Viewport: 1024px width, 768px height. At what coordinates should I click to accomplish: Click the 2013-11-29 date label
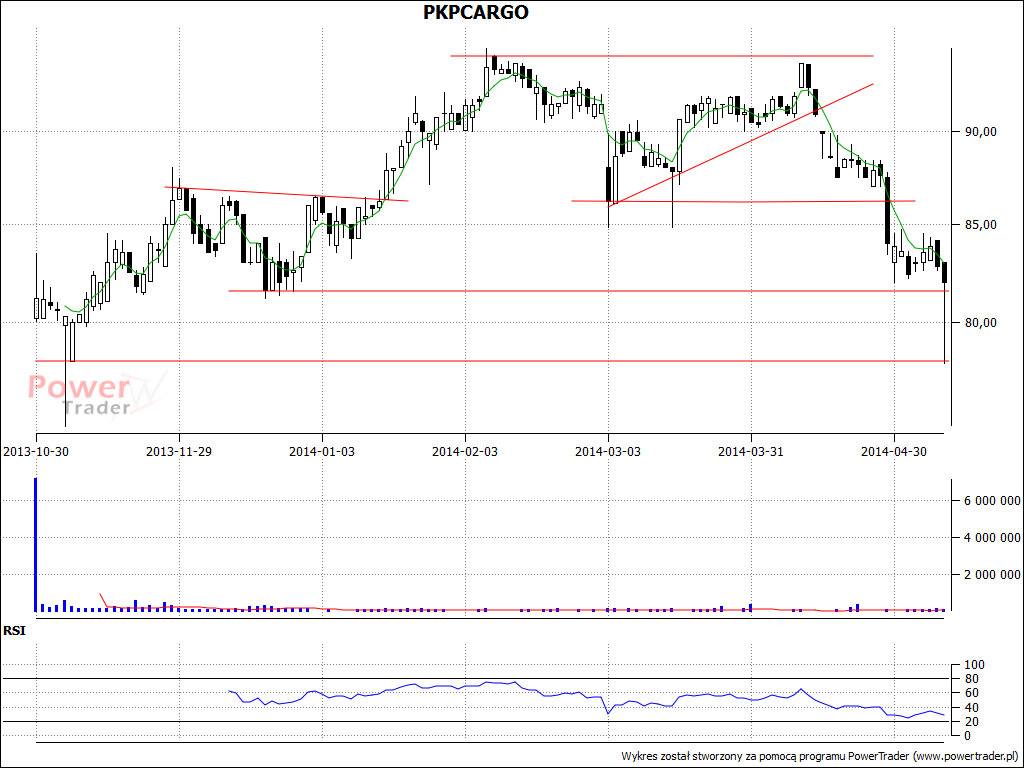179,451
